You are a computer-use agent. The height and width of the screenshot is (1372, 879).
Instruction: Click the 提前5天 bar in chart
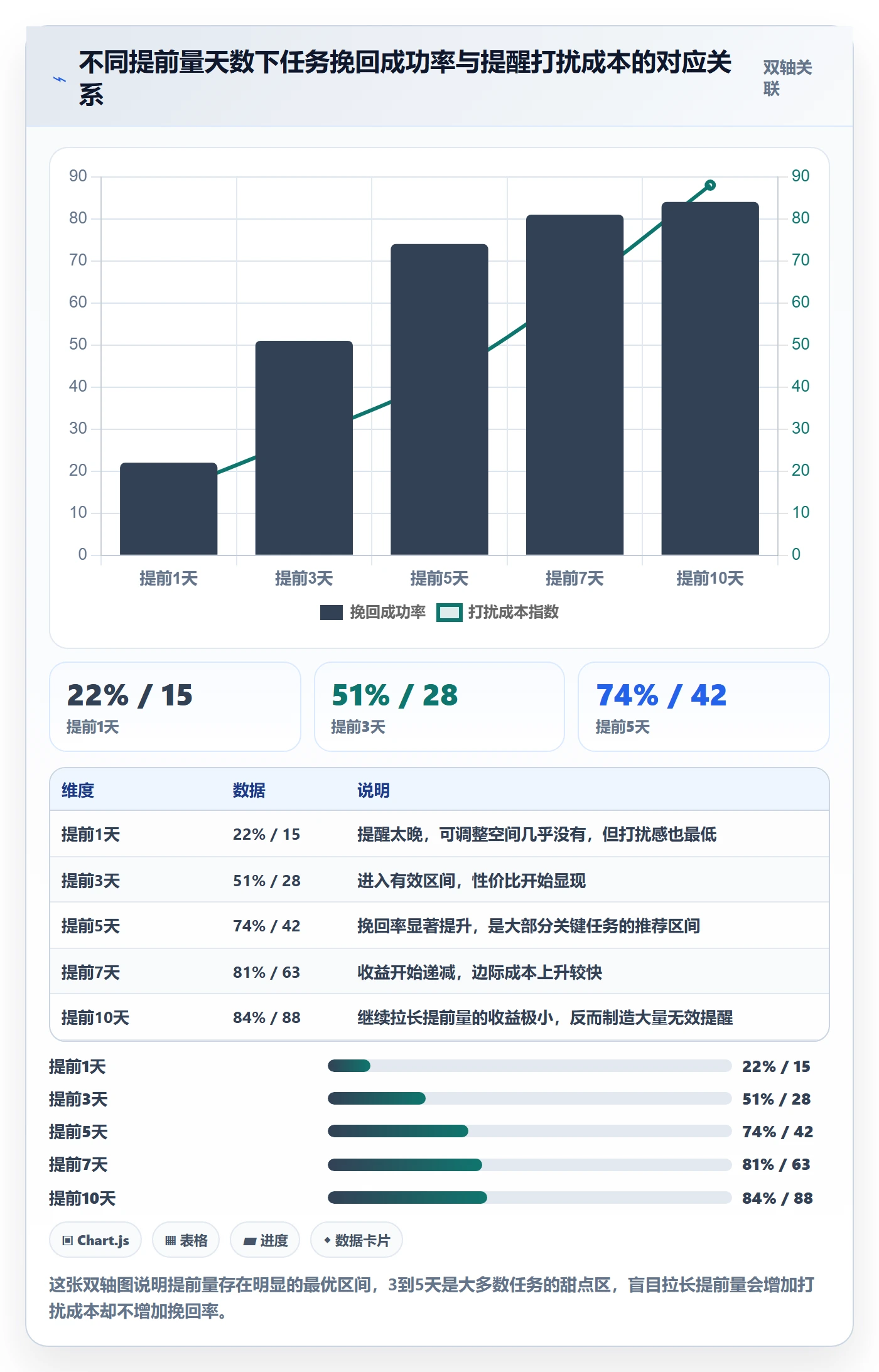tap(439, 399)
